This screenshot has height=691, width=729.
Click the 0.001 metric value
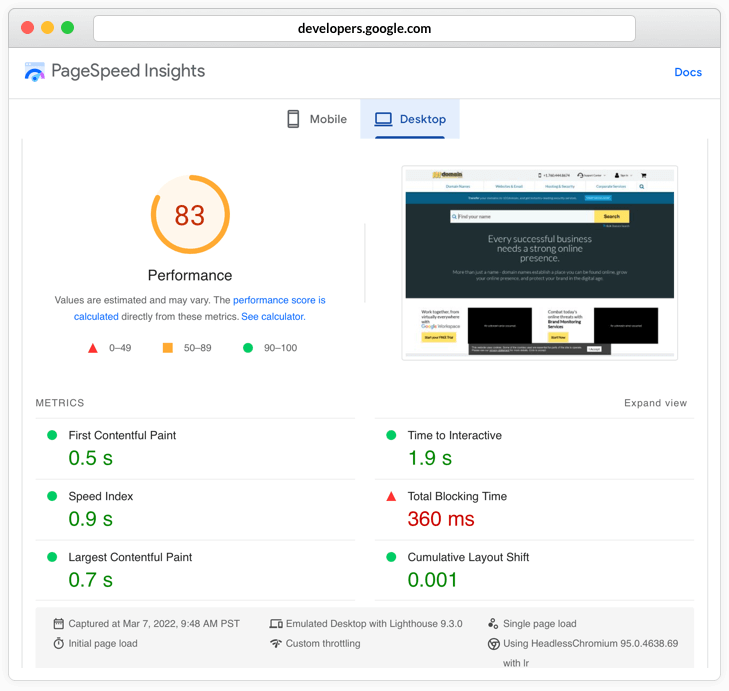pyautogui.click(x=432, y=580)
